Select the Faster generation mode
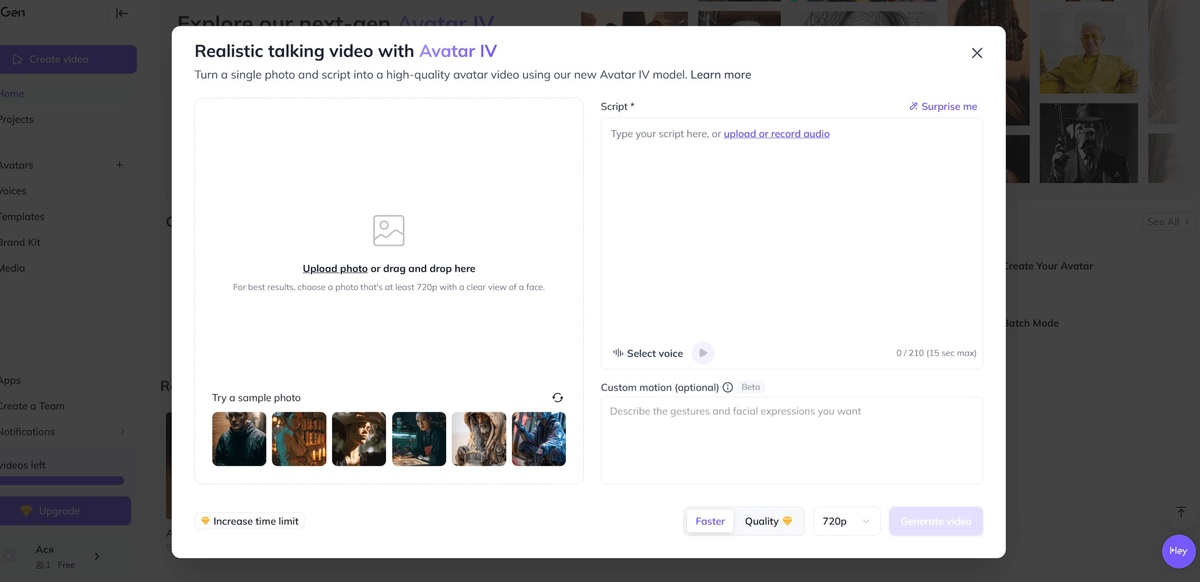Image resolution: width=1200 pixels, height=582 pixels. 710,521
